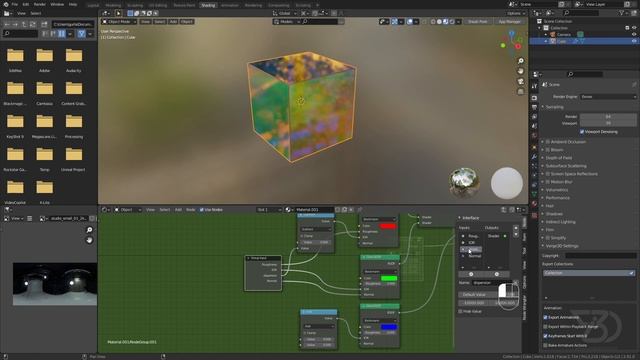Open the Edit menu
Screen dimensions: 640x360
pos(26,4)
